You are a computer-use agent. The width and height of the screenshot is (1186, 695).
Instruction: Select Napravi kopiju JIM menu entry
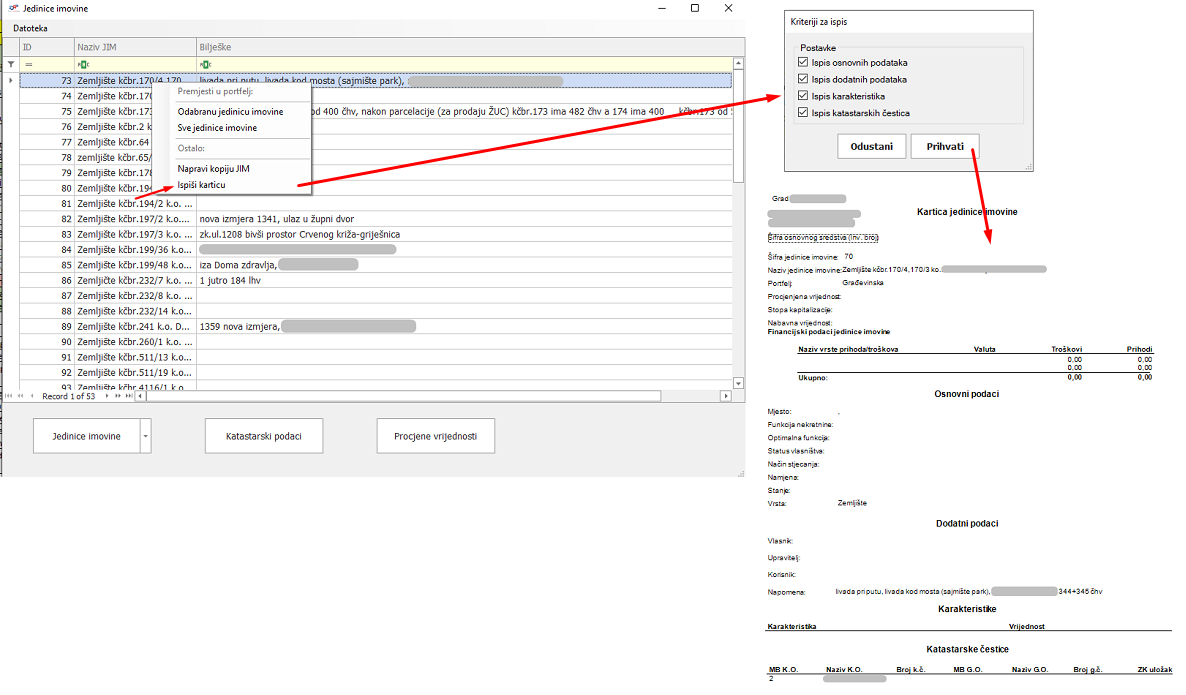pos(213,169)
